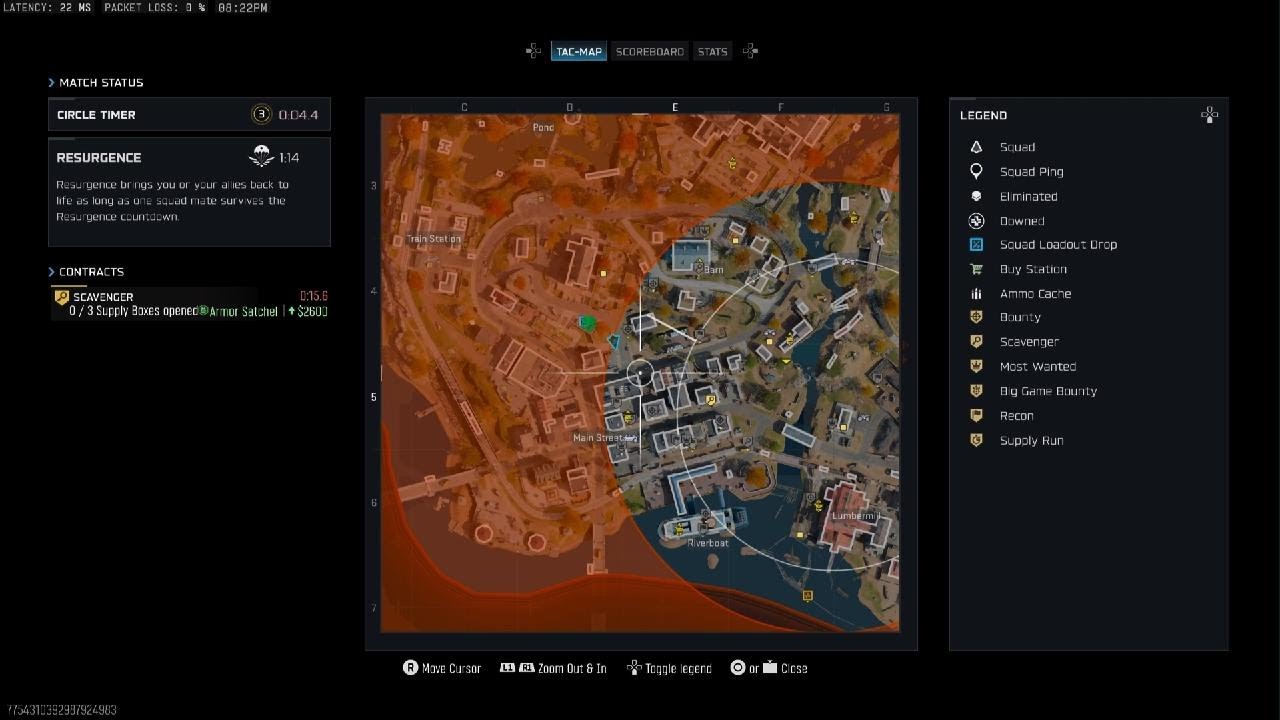This screenshot has width=1280, height=720.
Task: Click the Big Game Bounty legend icon
Action: (976, 391)
